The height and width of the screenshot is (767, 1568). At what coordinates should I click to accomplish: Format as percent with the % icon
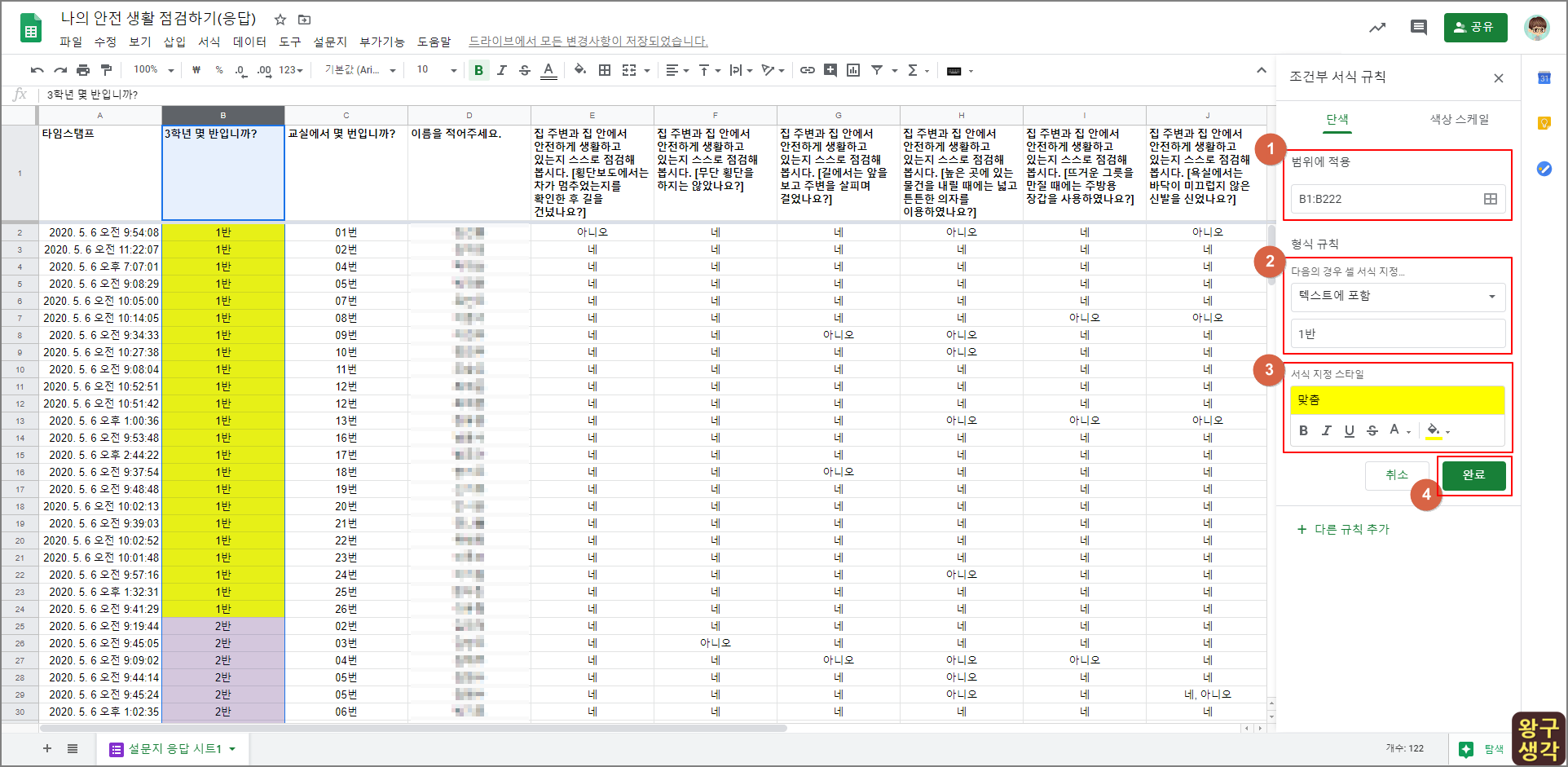point(219,70)
